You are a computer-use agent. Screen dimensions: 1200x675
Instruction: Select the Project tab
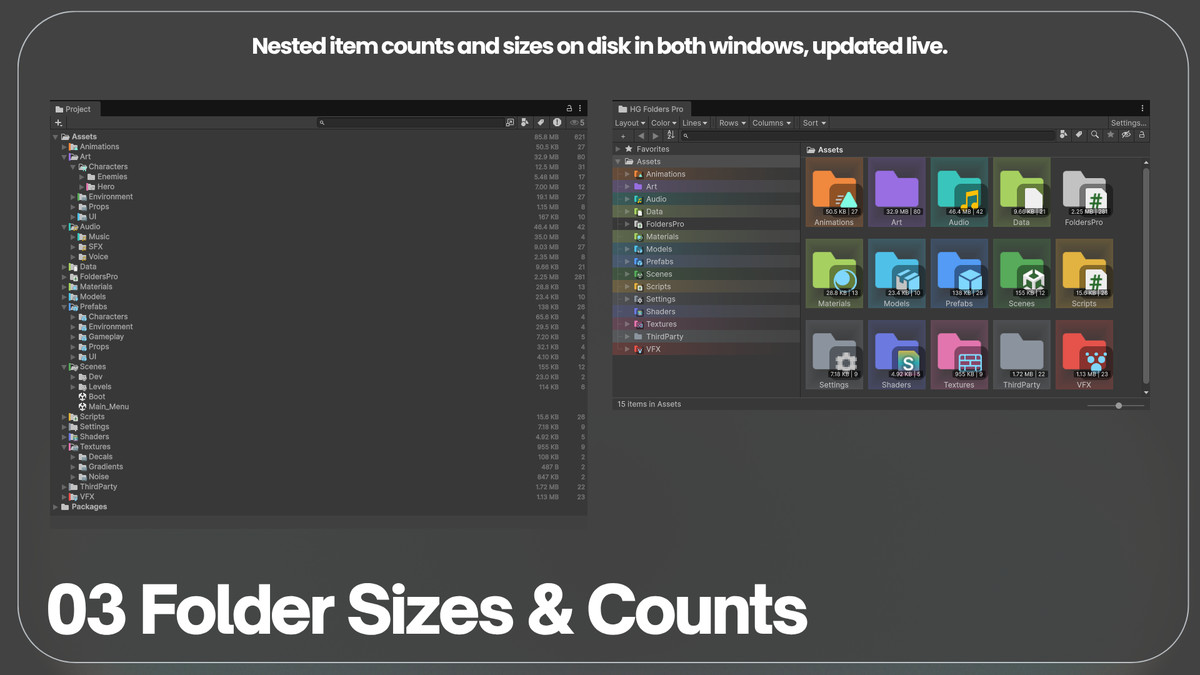(x=74, y=109)
